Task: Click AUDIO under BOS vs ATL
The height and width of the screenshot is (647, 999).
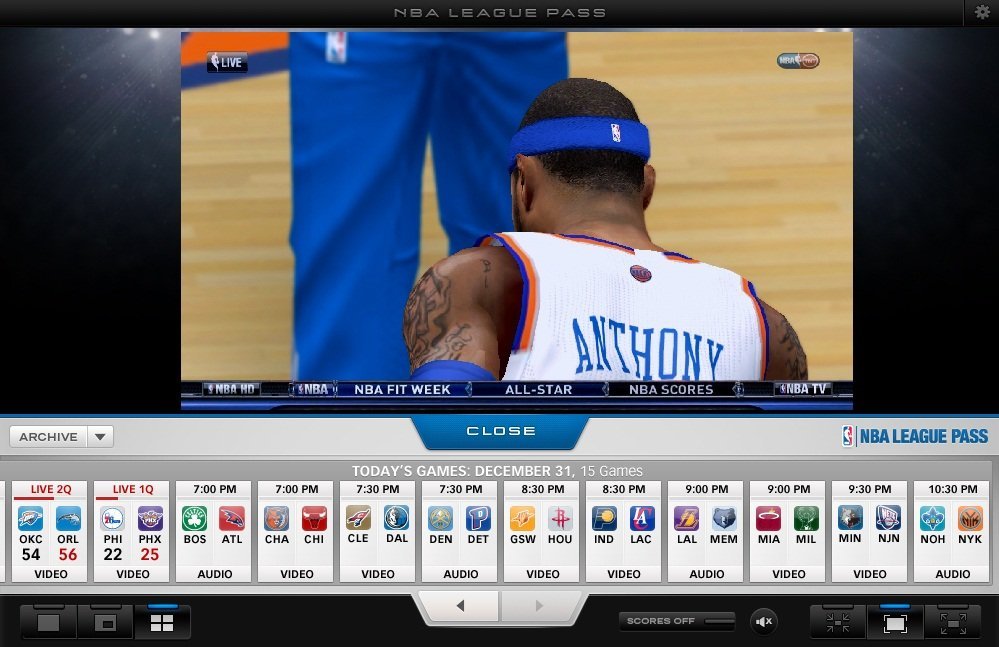Action: pos(215,574)
